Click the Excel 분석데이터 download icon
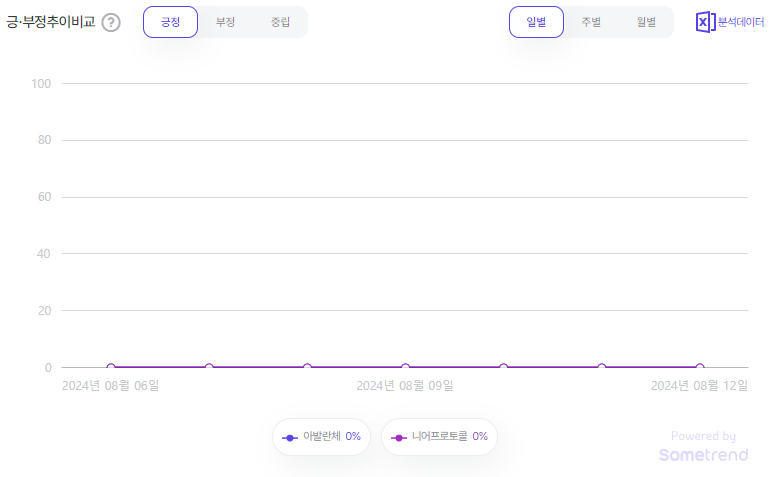The image size is (769, 477). coord(729,22)
